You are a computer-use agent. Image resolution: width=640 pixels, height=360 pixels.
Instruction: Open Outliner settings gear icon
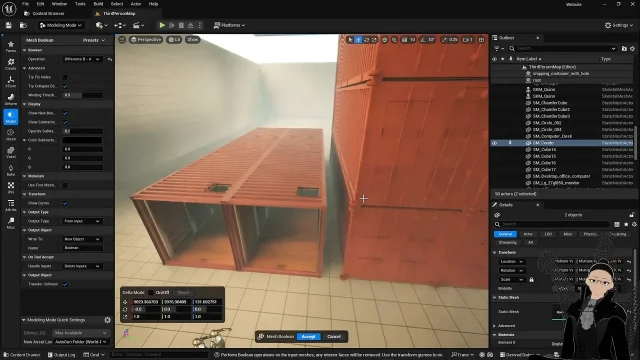click(x=633, y=49)
